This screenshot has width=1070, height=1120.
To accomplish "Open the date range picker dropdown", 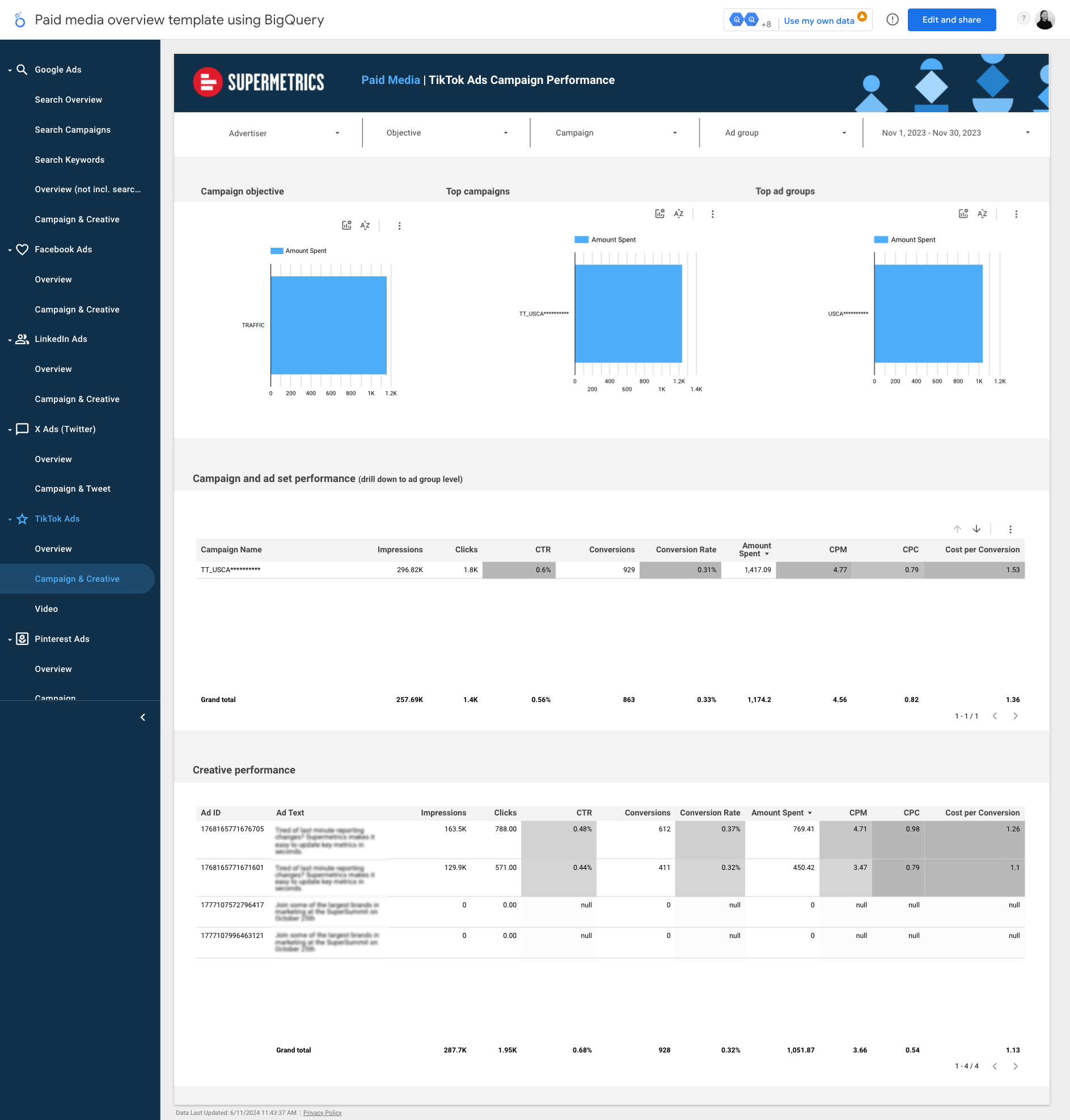I will pyautogui.click(x=955, y=133).
